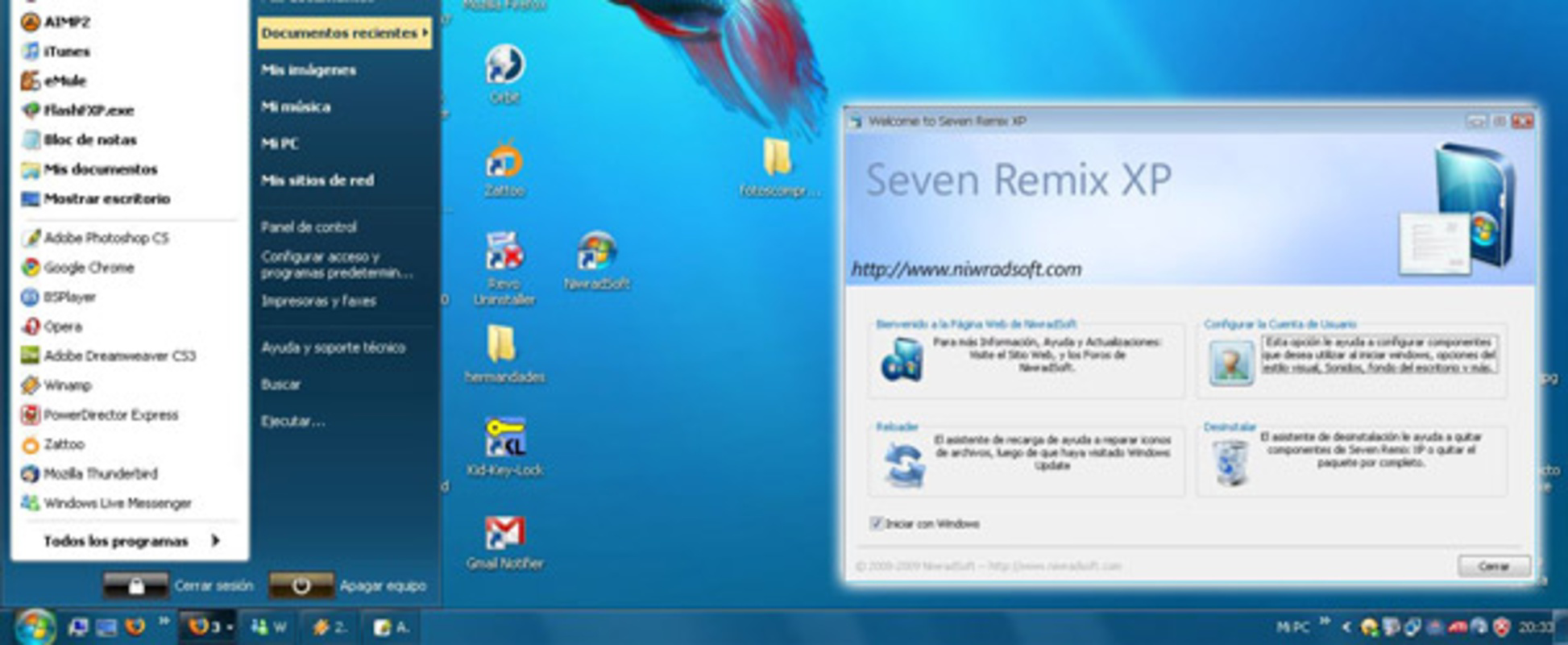Image resolution: width=1568 pixels, height=645 pixels.
Task: Click Mostrar escritorio in the Start menu
Action: pyautogui.click(x=96, y=198)
